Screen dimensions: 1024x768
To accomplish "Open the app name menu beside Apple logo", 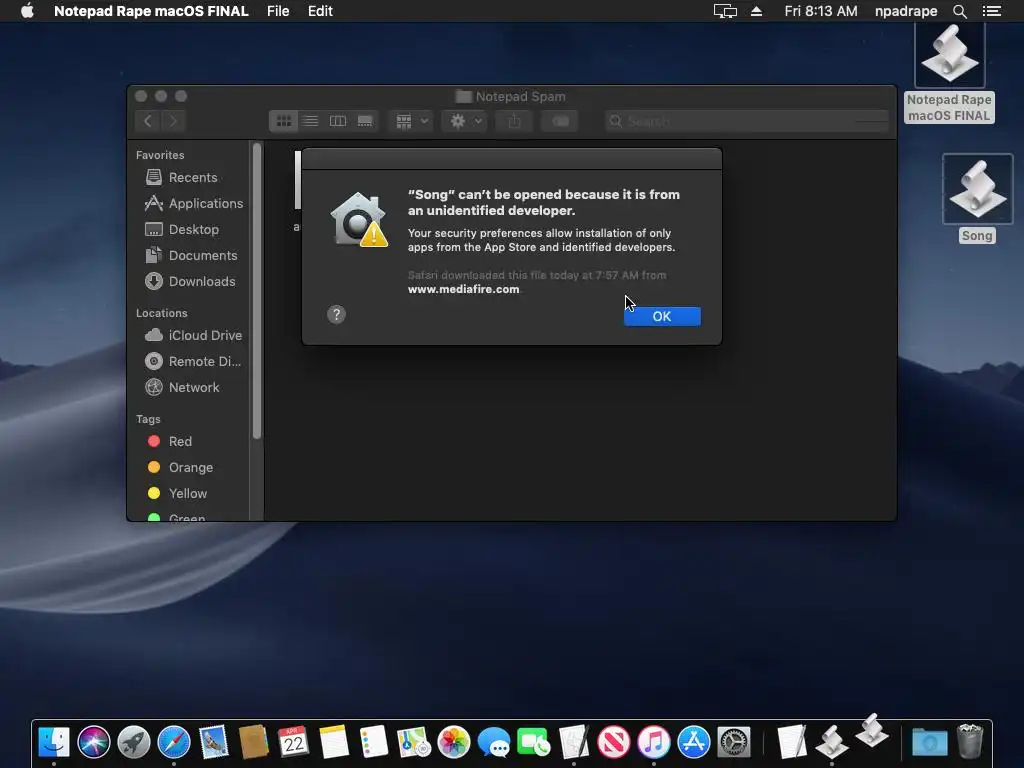I will click(151, 11).
